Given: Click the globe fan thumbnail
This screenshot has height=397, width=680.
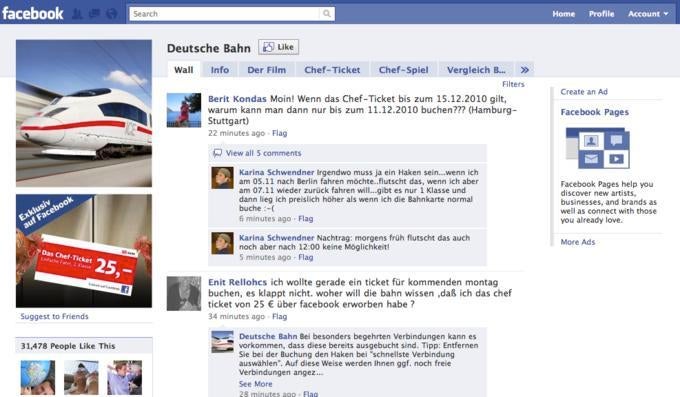Looking at the screenshot, I should pyautogui.click(x=38, y=377).
